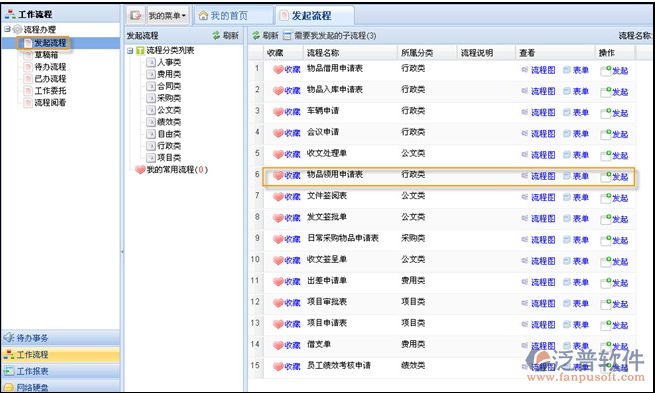Click 发起 link for 物品领用申请表
The height and width of the screenshot is (393, 655).
tap(620, 177)
